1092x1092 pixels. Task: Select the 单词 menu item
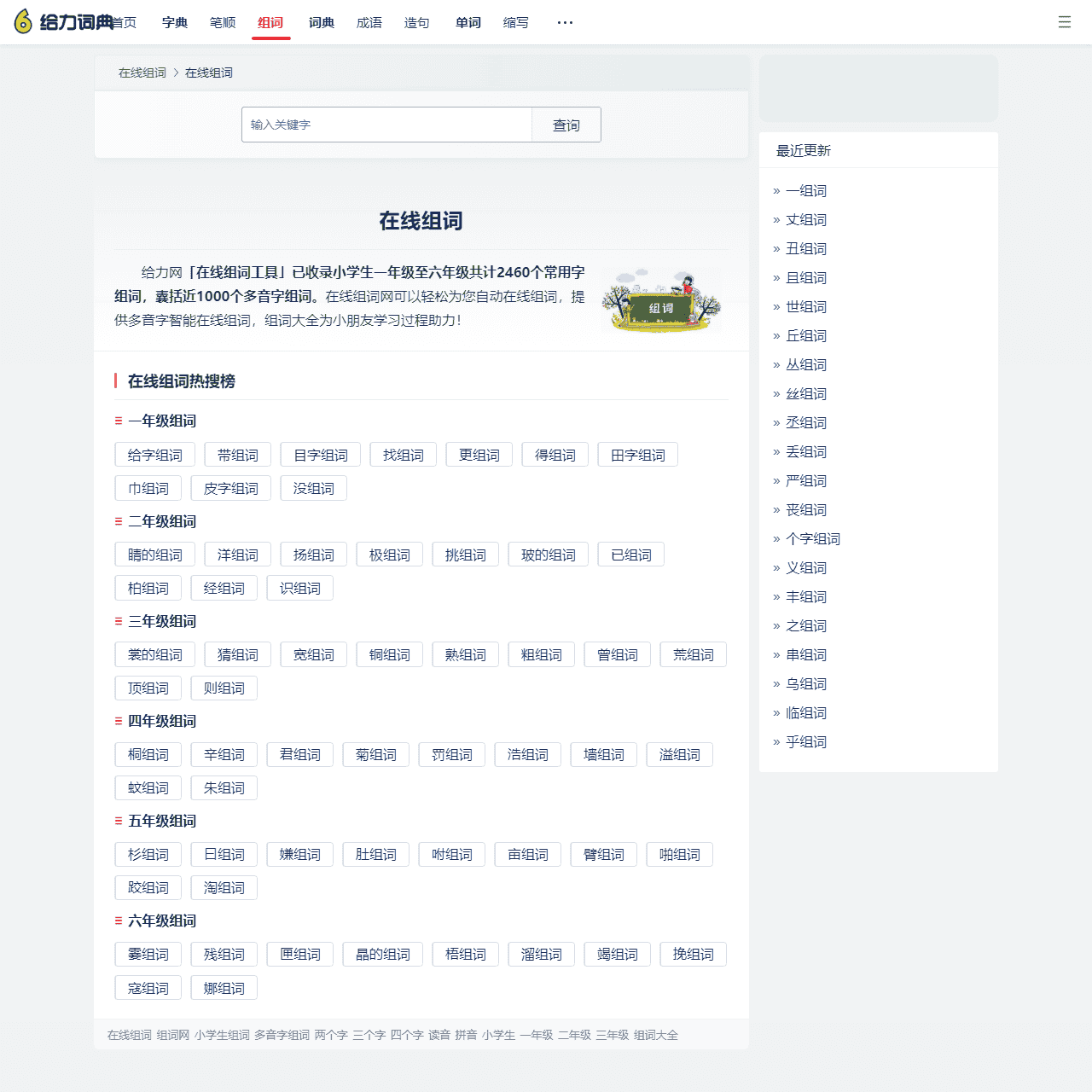(x=468, y=22)
